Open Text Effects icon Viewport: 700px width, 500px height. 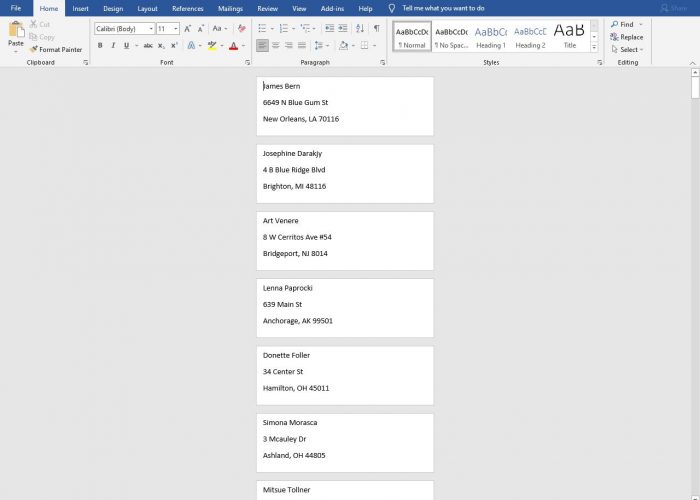[191, 46]
